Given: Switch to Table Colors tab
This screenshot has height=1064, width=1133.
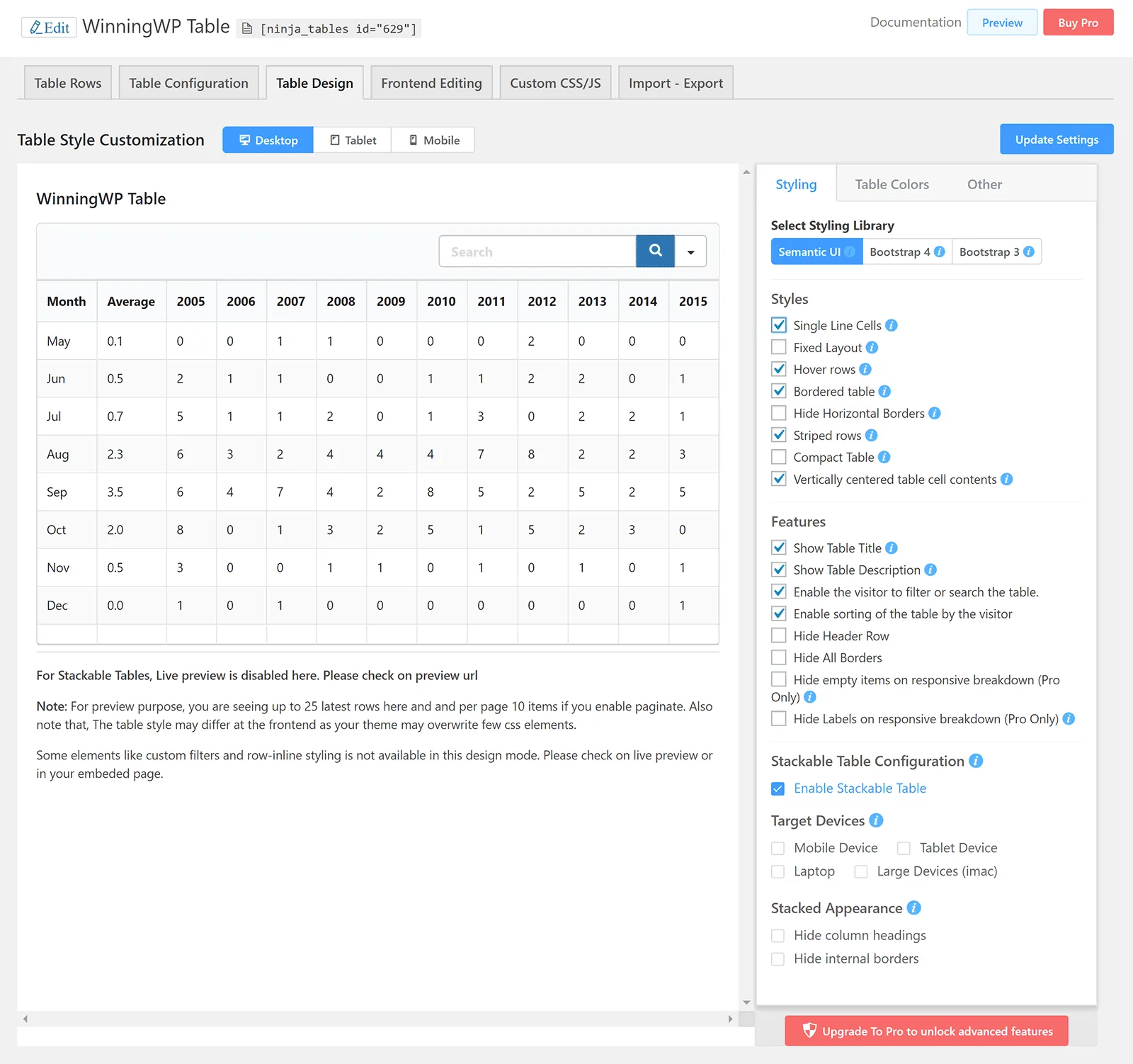Looking at the screenshot, I should tap(892, 184).
